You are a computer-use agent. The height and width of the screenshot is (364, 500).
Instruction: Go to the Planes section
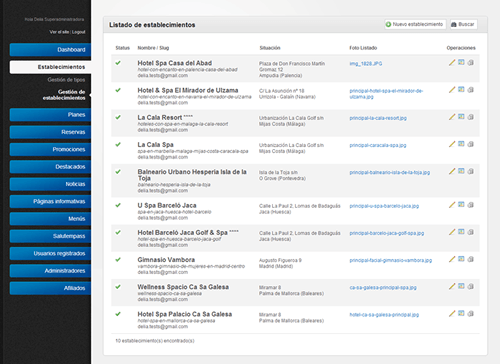pos(50,115)
